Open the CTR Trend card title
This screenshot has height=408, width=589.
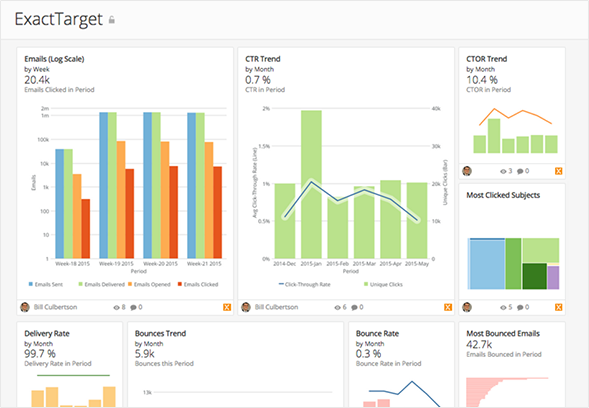(263, 59)
